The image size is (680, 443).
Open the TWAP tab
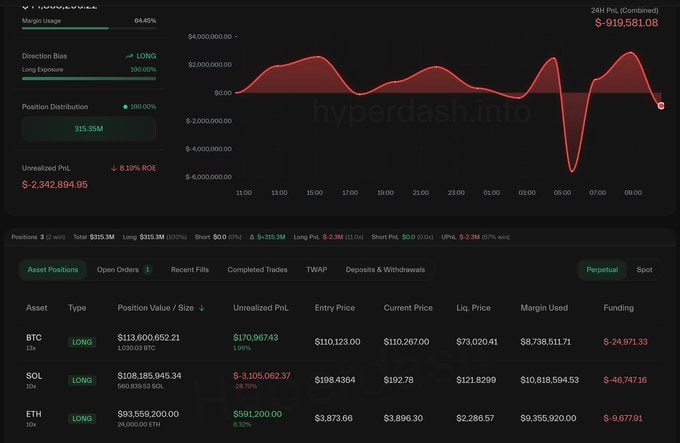[x=316, y=270]
